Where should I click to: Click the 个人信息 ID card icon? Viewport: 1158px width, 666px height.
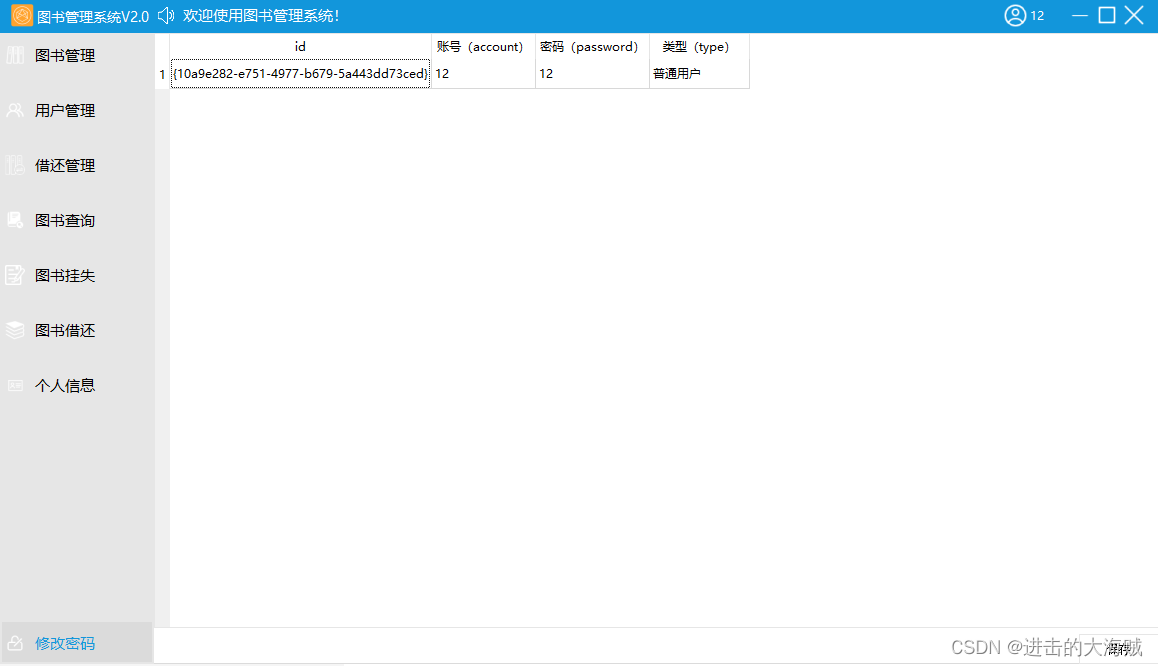(x=16, y=385)
